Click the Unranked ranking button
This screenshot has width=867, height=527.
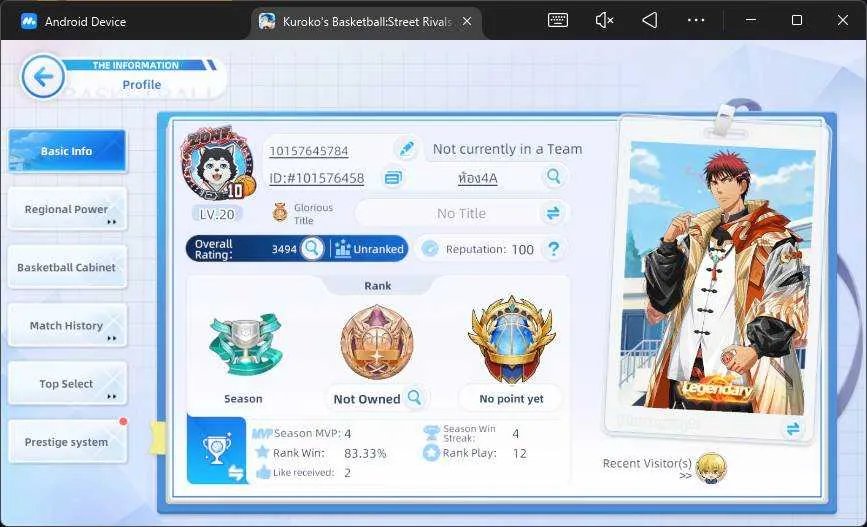point(370,249)
